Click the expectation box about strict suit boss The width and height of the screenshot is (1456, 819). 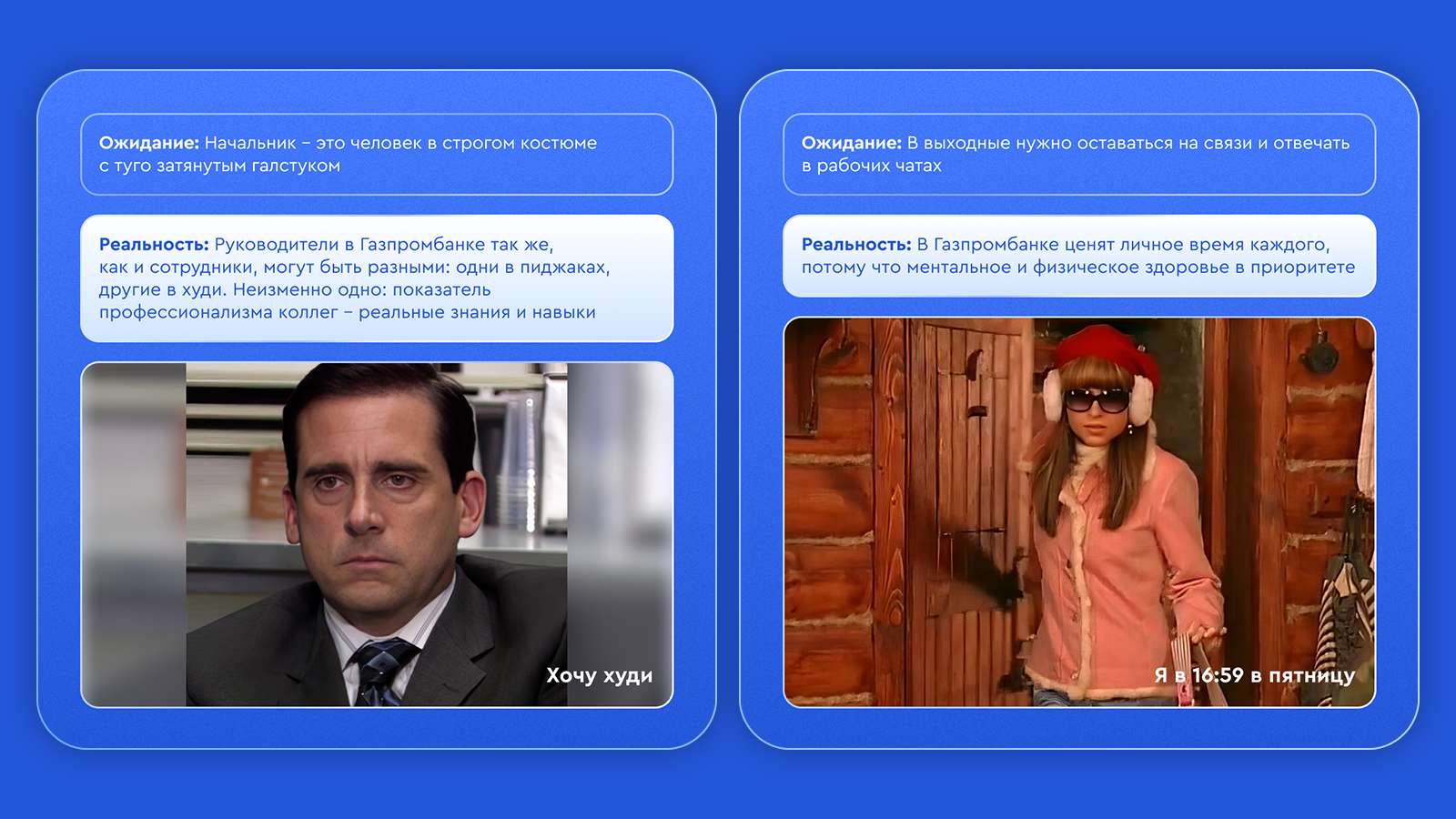(x=377, y=154)
